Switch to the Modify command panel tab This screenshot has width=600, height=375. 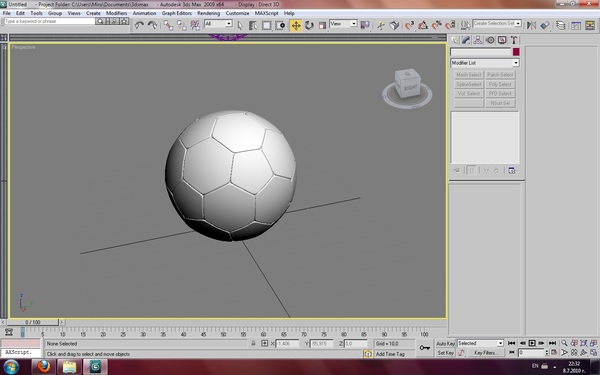466,40
